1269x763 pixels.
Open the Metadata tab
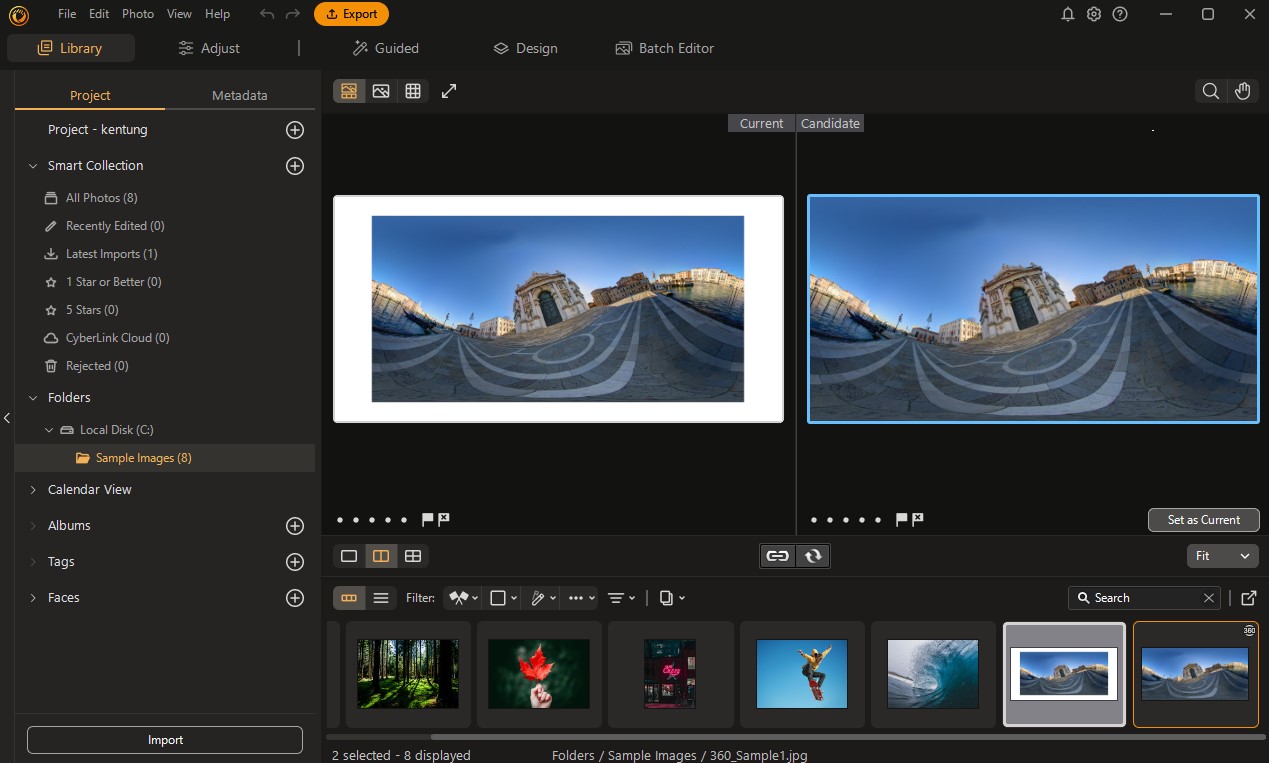[x=239, y=96]
